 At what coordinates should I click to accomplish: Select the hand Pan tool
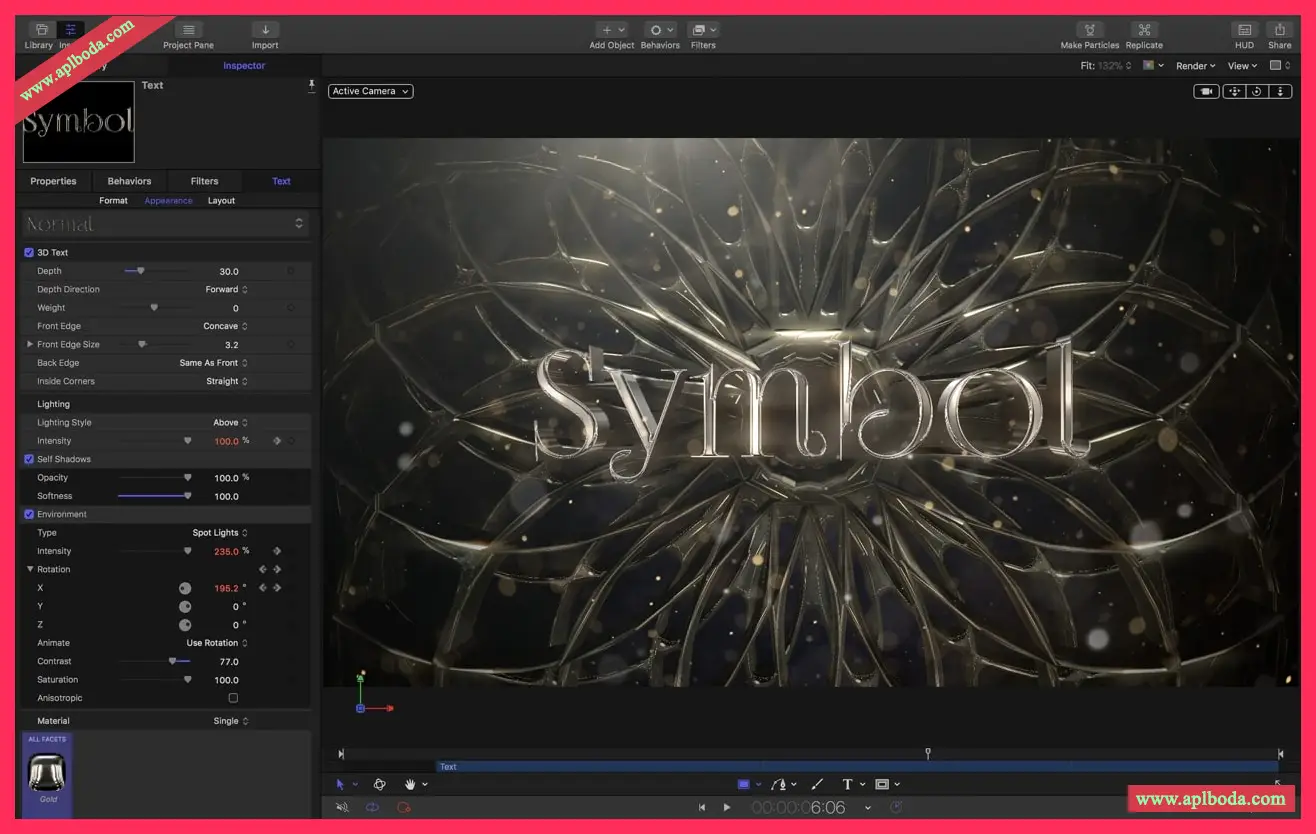(x=410, y=784)
